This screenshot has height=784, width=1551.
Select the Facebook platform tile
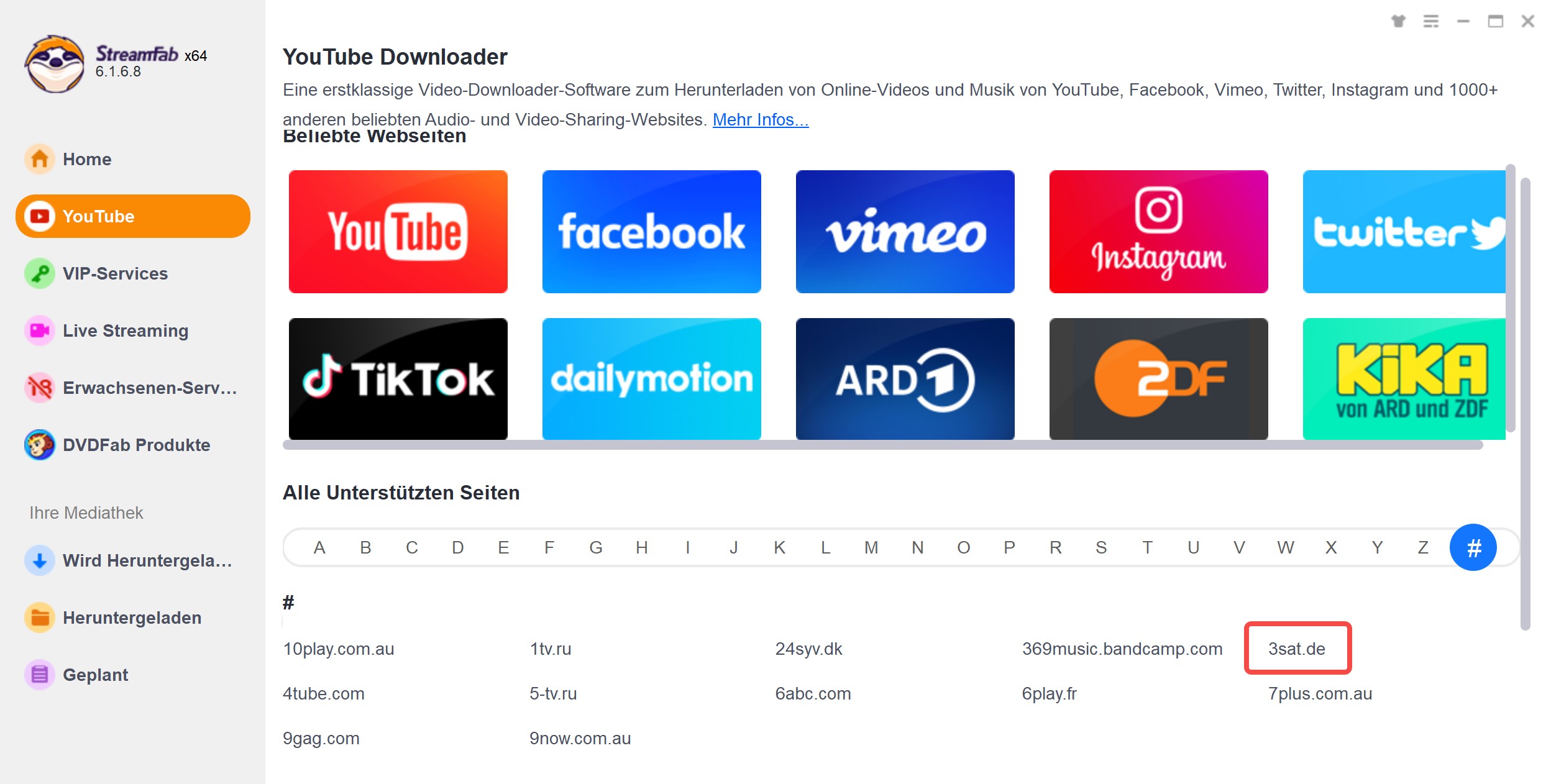651,231
